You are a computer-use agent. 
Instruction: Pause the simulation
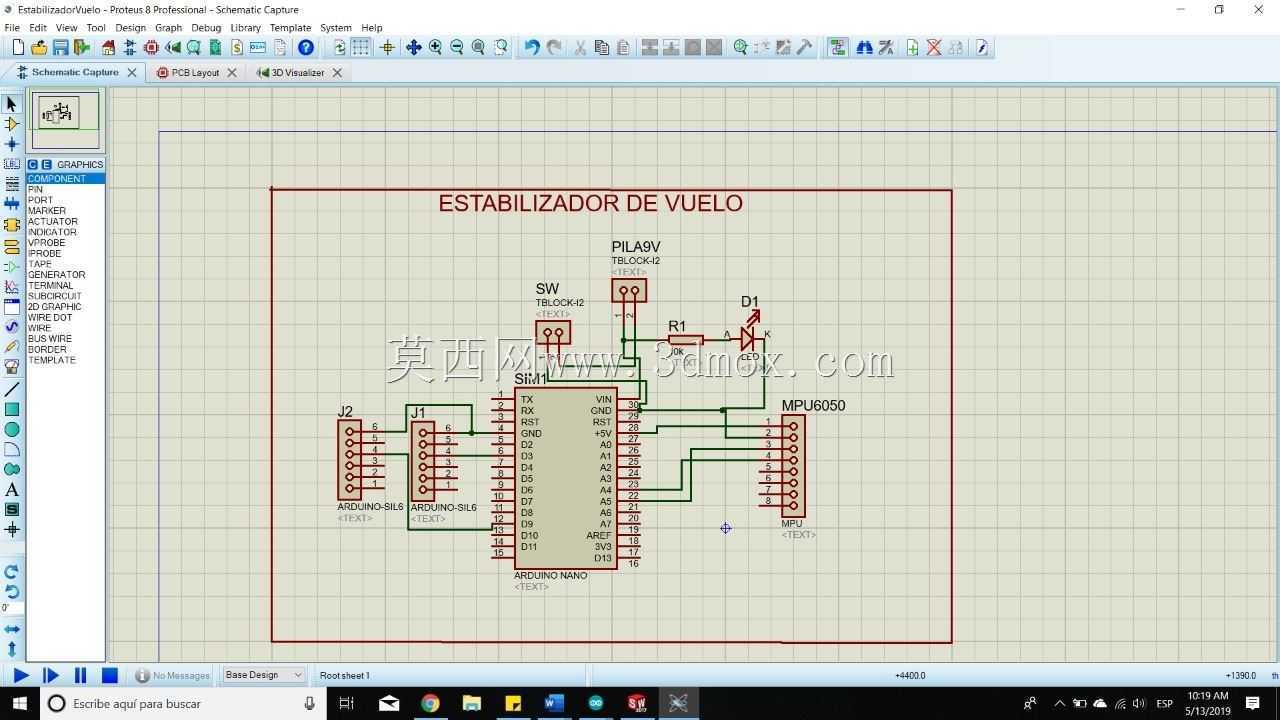pyautogui.click(x=81, y=676)
